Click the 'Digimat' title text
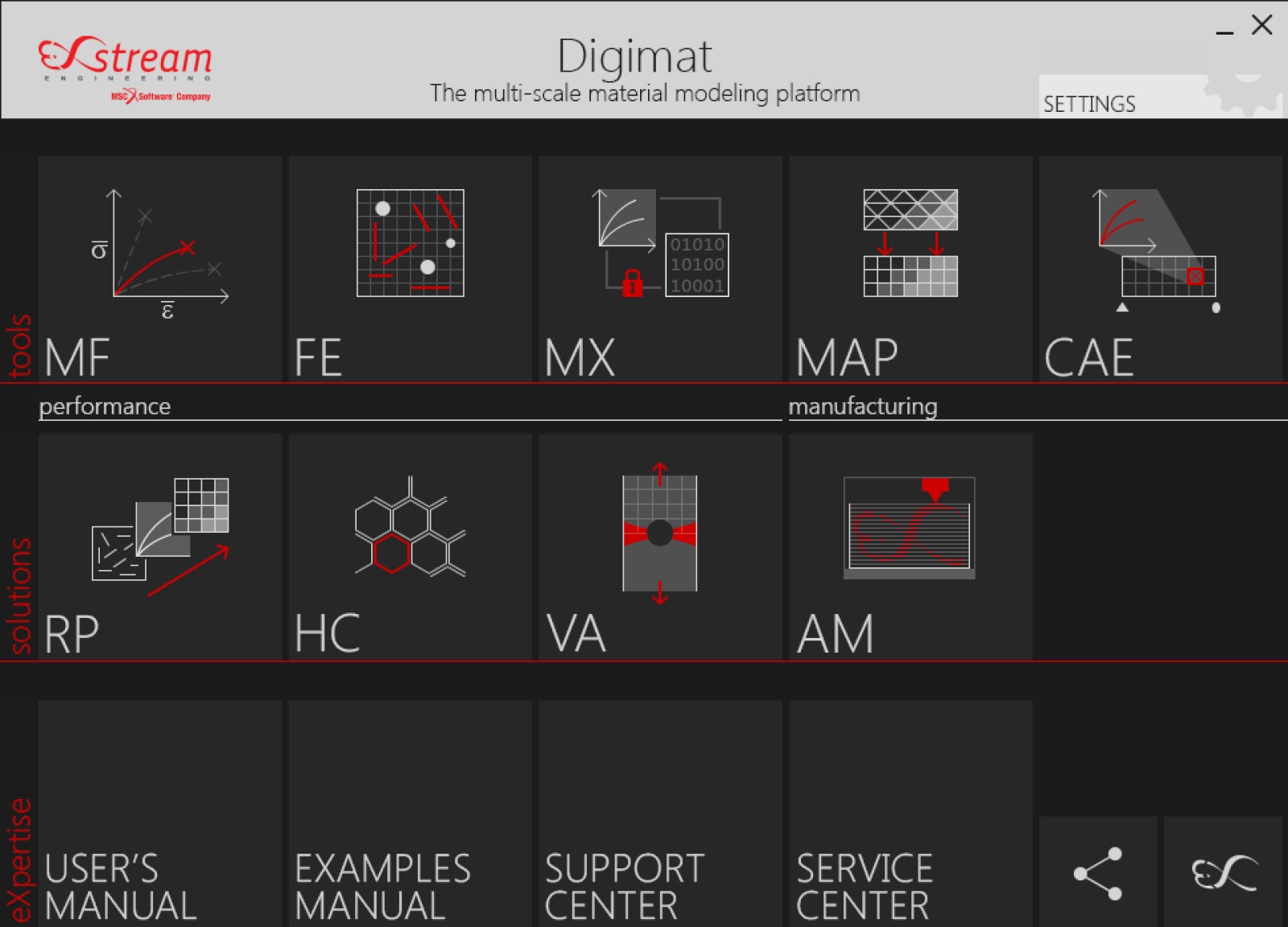The height and width of the screenshot is (927, 1288). [635, 56]
